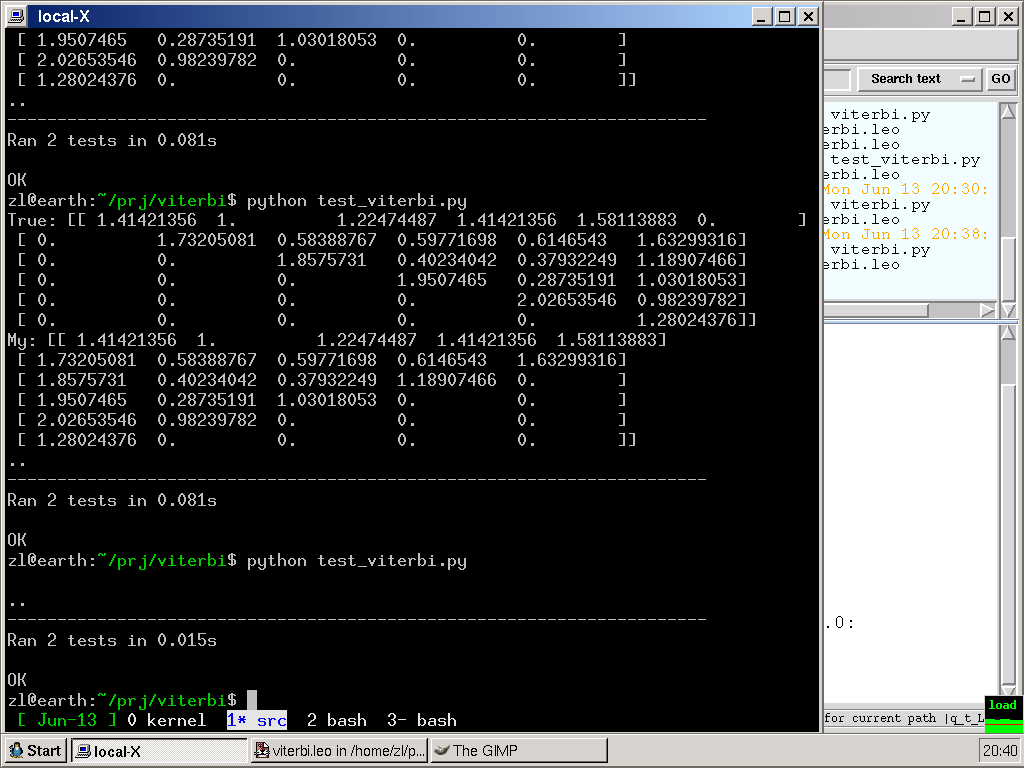Click the down arrow of the Leo file list scrollbar
Viewport: 1024px width, 768px height.
[x=1008, y=310]
